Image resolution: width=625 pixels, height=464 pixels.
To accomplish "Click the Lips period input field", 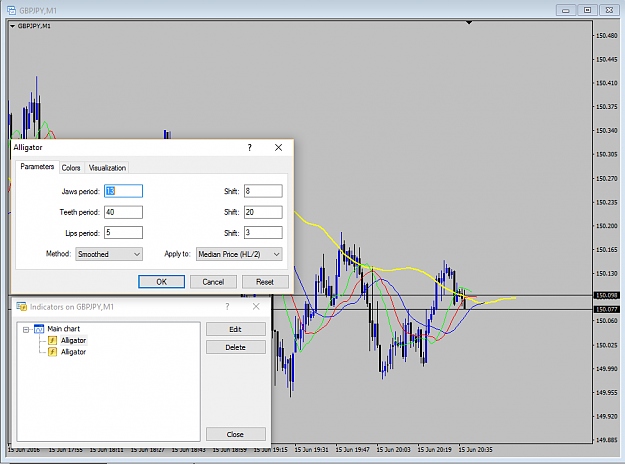I will 124,232.
